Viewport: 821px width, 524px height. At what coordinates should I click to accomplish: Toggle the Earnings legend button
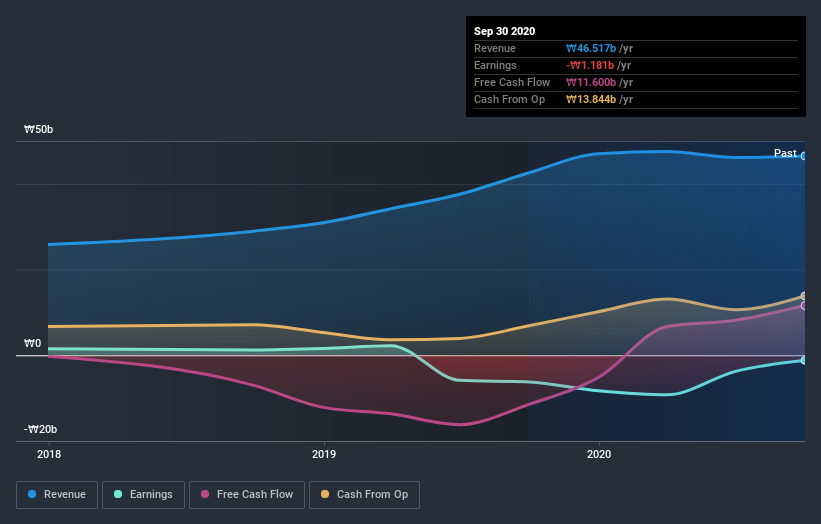point(143,495)
